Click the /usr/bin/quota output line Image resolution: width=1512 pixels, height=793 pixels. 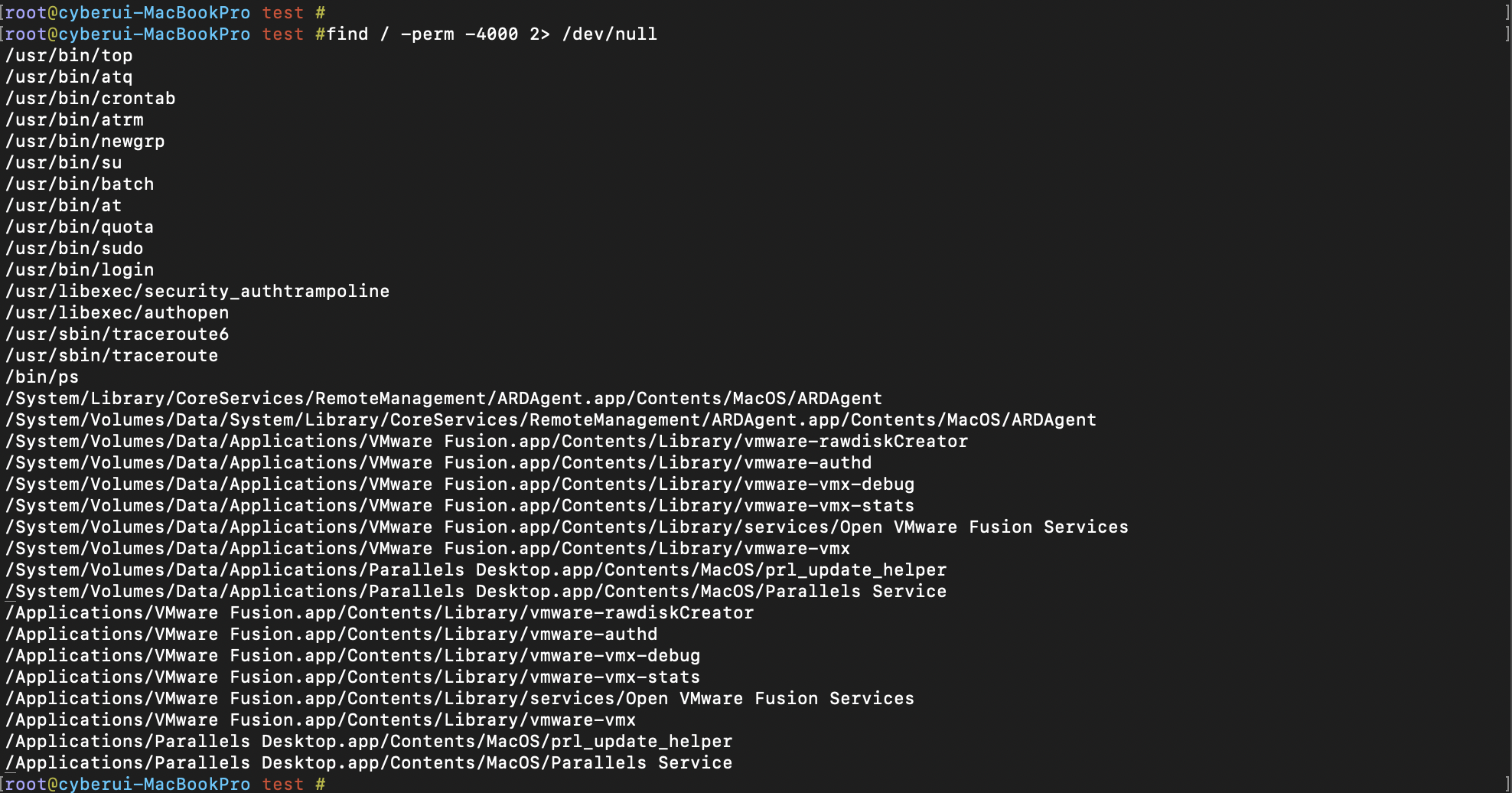coord(80,227)
